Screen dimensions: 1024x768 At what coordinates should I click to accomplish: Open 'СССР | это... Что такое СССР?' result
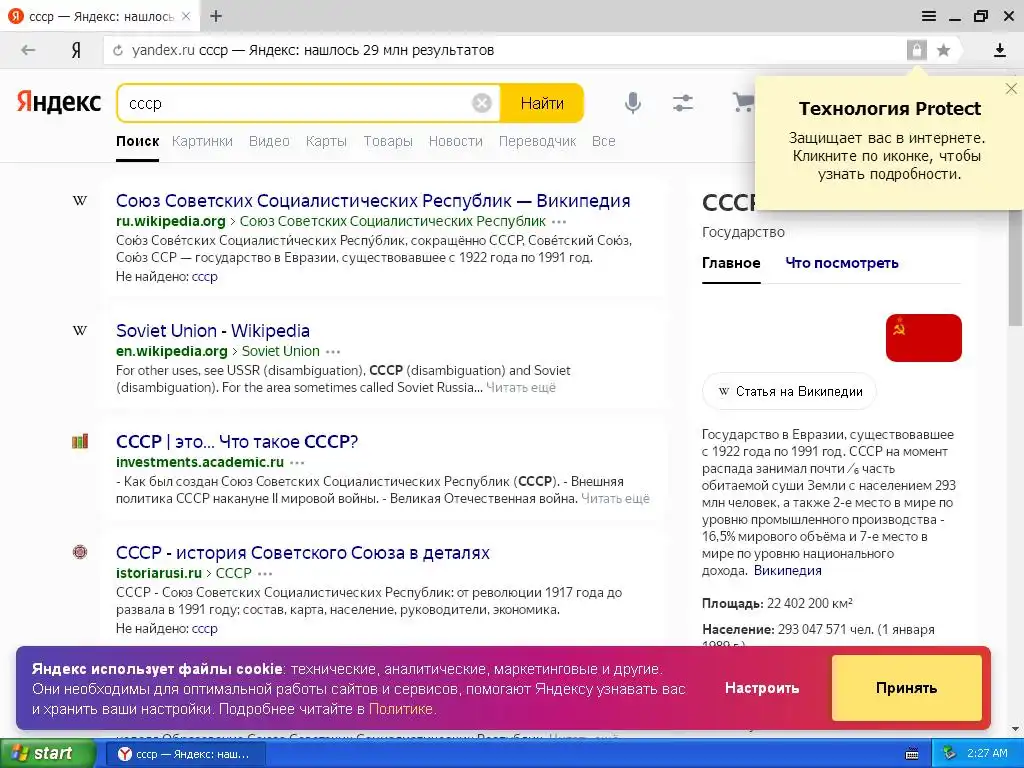click(237, 441)
